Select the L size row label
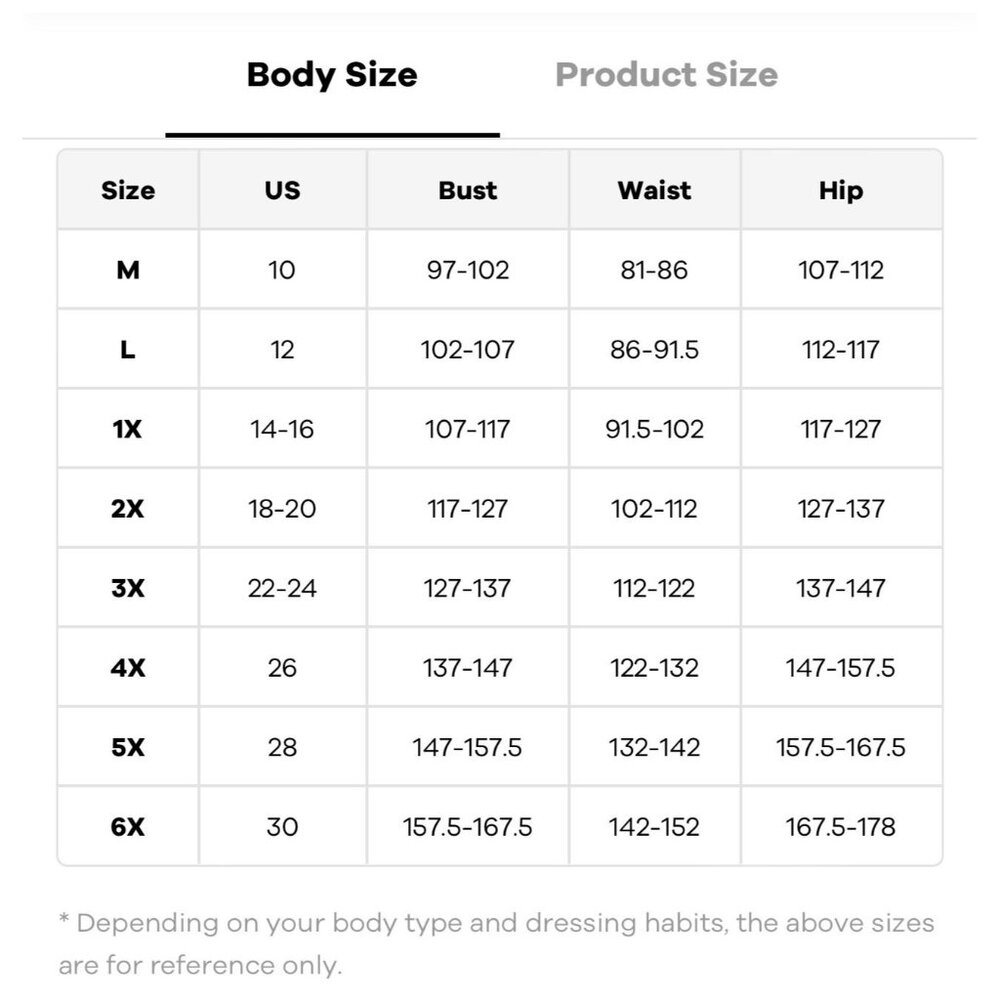The width and height of the screenshot is (1000, 1000). [128, 350]
